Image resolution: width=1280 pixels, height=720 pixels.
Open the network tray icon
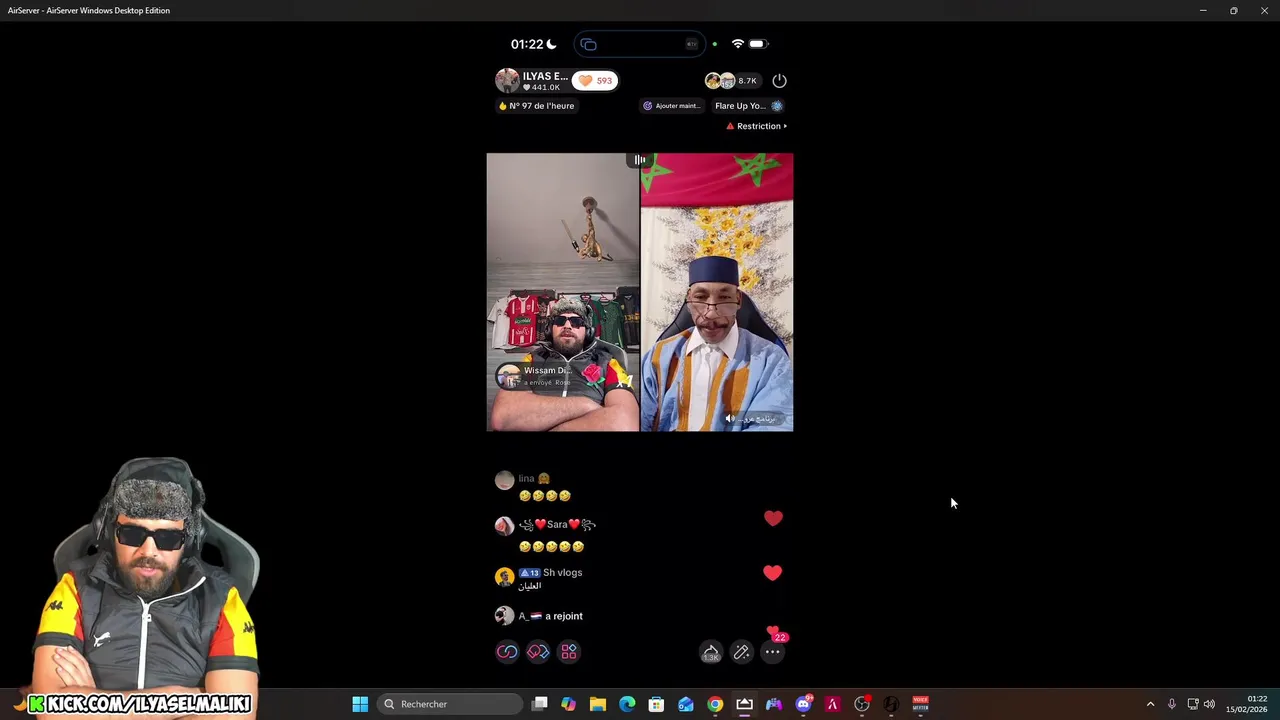click(x=1192, y=704)
